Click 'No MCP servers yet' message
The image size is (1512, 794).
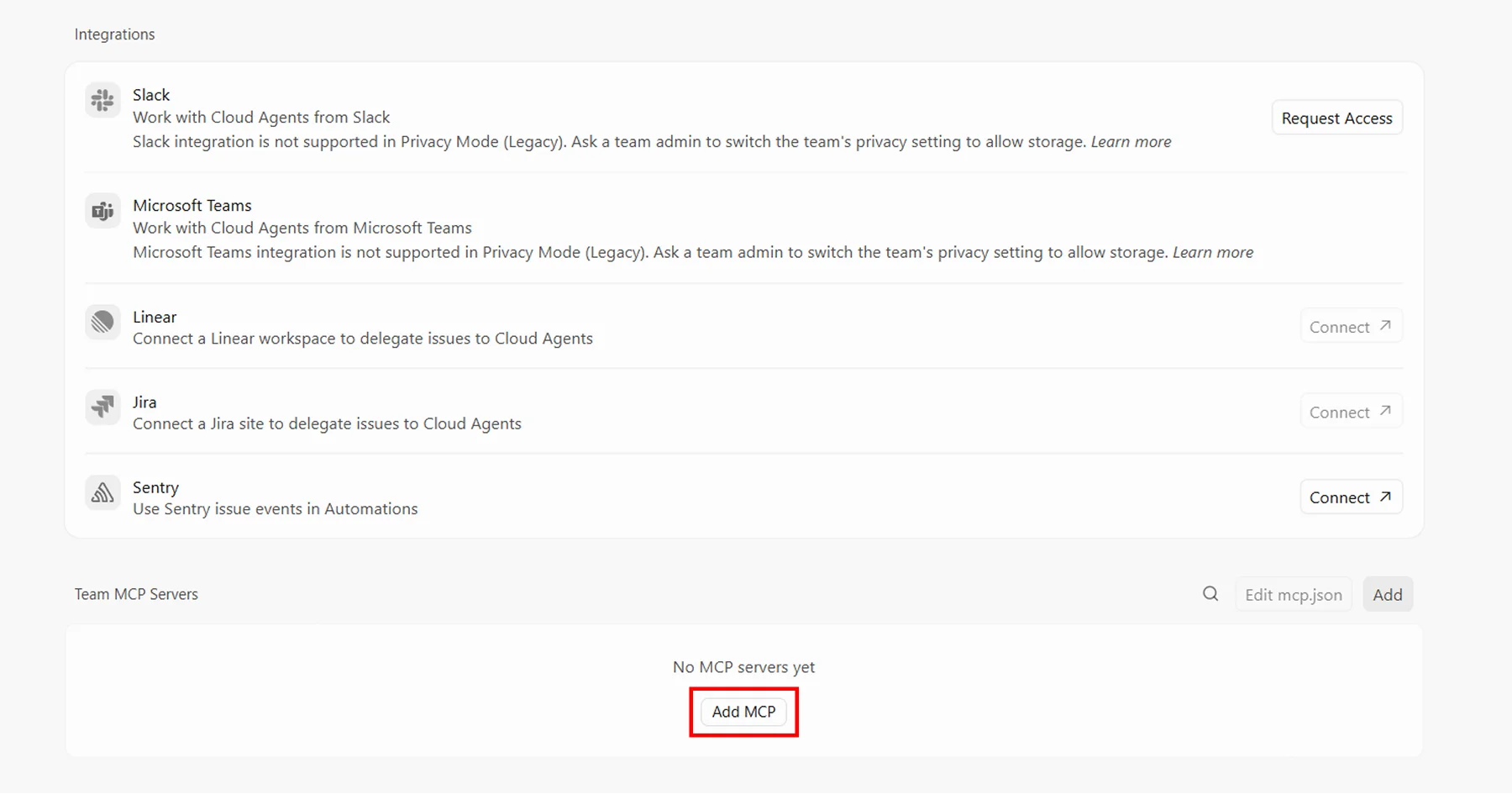click(743, 667)
